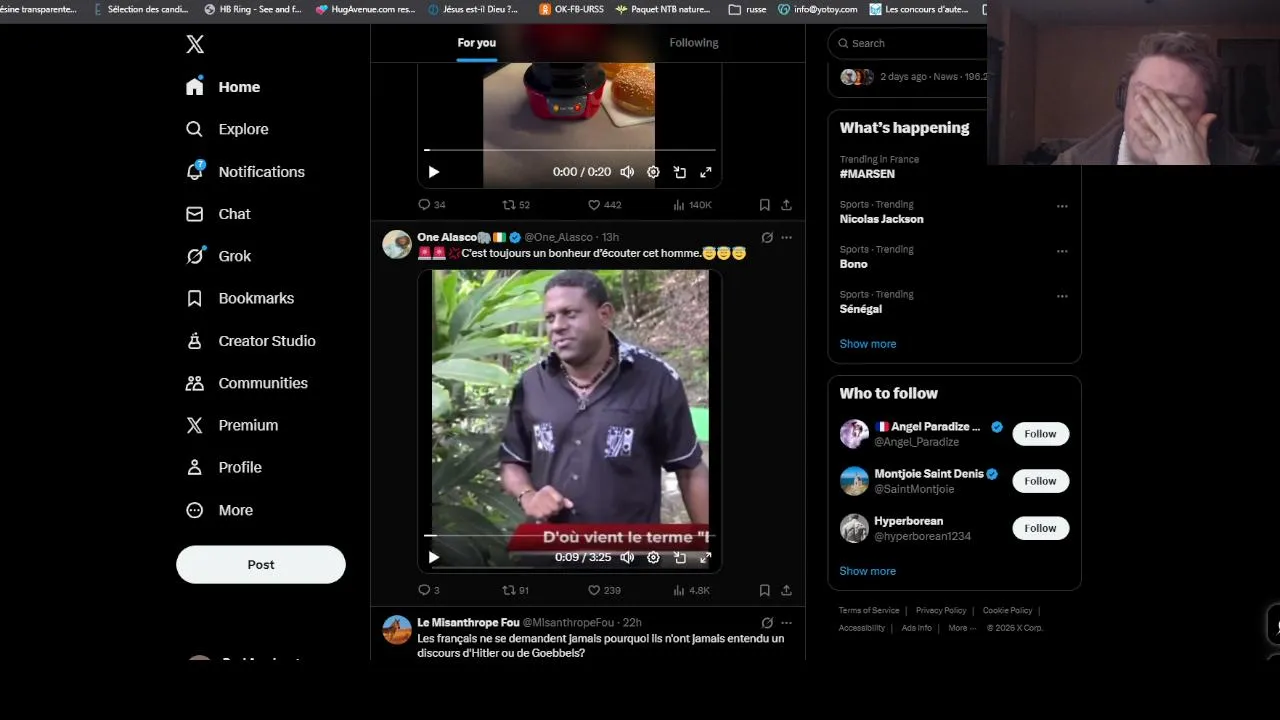The width and height of the screenshot is (1280, 720).
Task: Open settings gear on top video
Action: (653, 172)
